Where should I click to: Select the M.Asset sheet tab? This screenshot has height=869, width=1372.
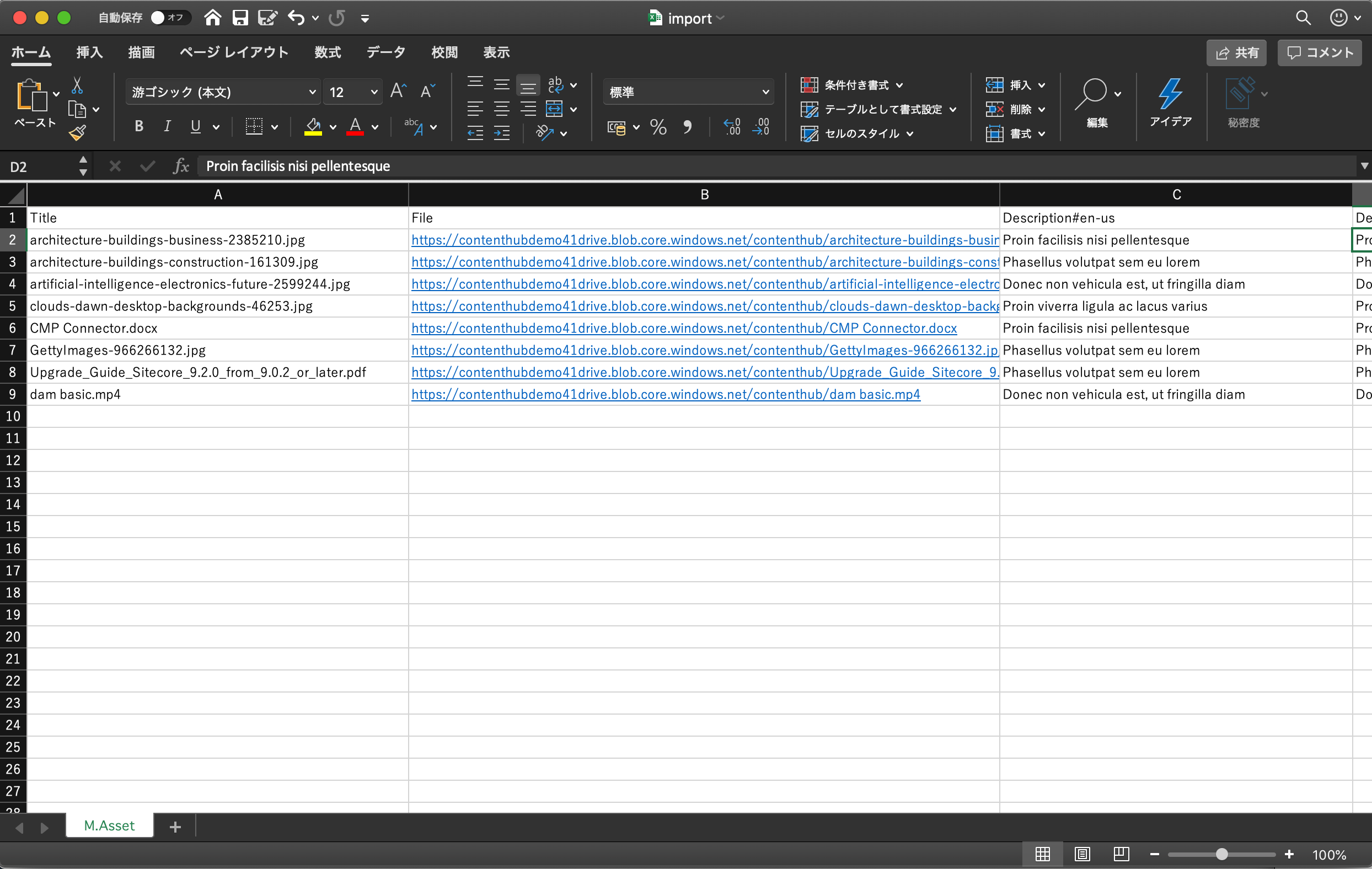pos(109,825)
